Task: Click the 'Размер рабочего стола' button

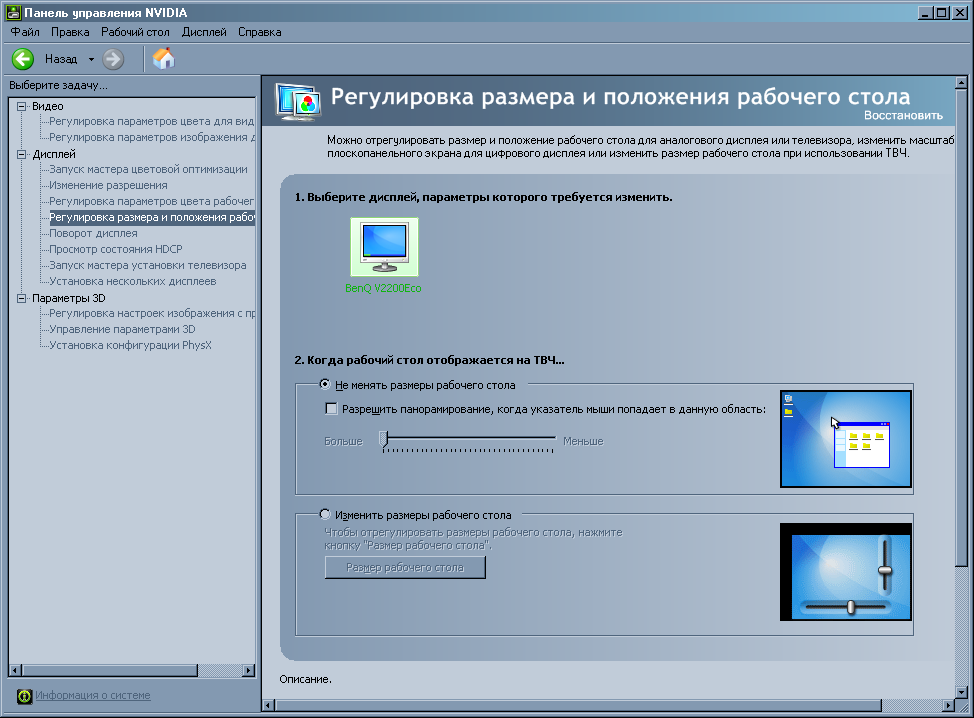Action: (x=405, y=568)
